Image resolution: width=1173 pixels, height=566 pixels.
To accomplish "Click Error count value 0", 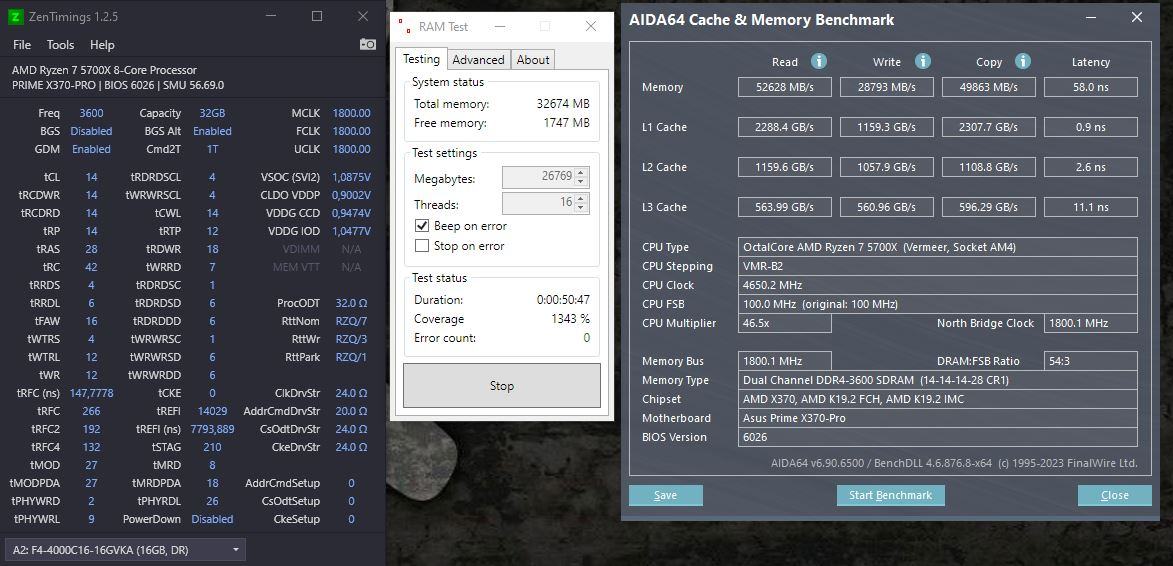I will coord(586,338).
